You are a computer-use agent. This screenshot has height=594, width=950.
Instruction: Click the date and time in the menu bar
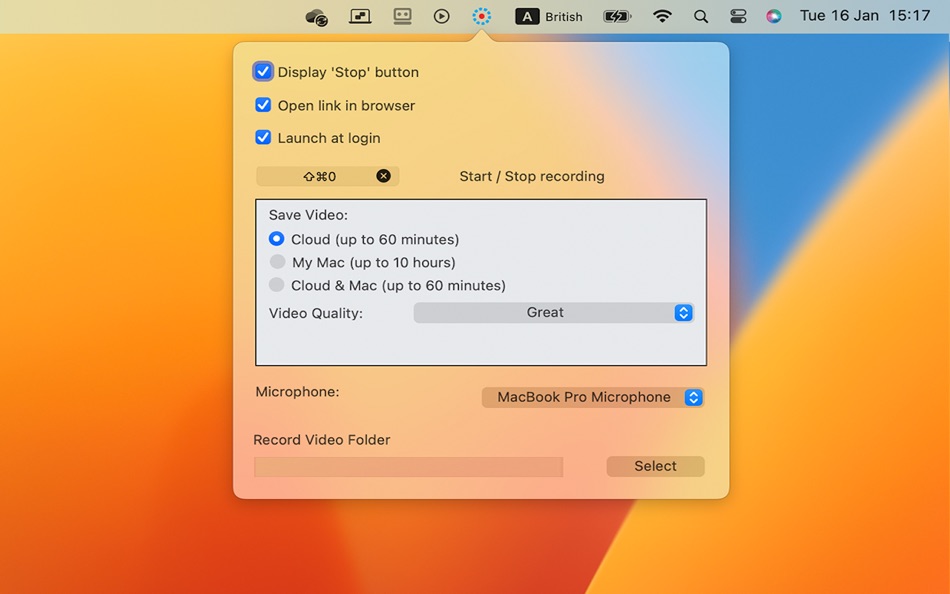863,16
